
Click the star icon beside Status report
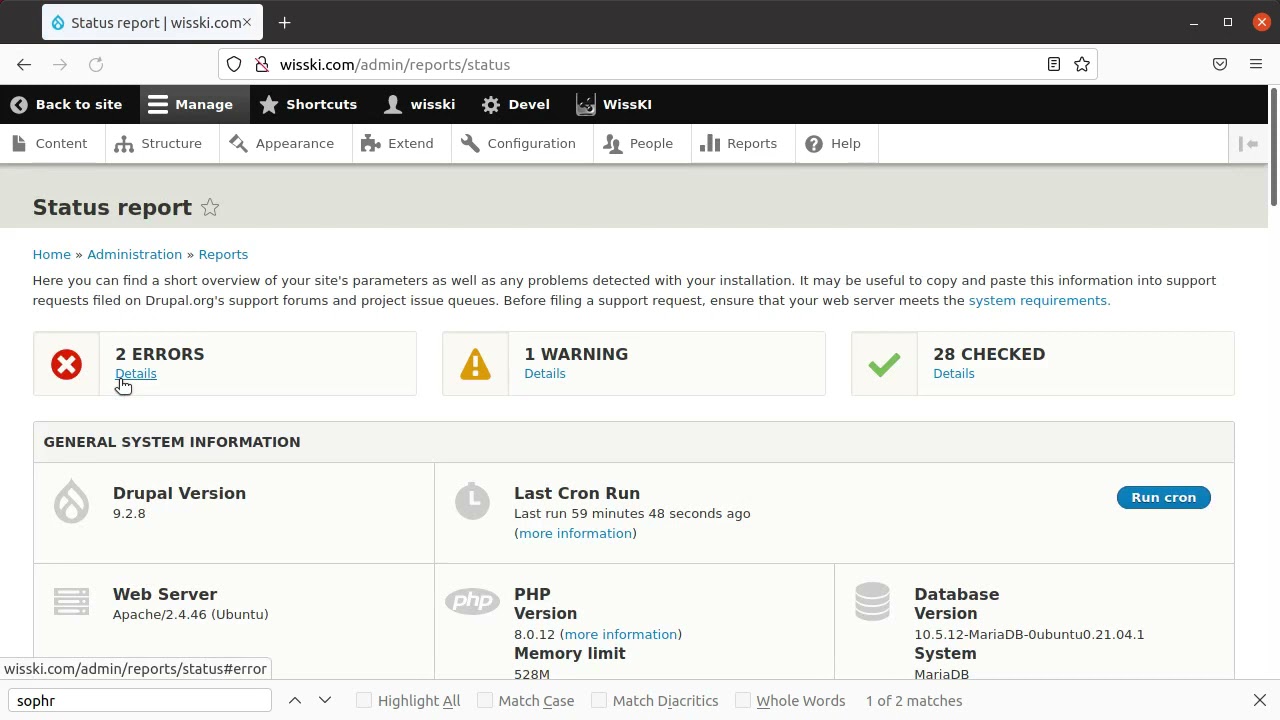click(x=210, y=207)
